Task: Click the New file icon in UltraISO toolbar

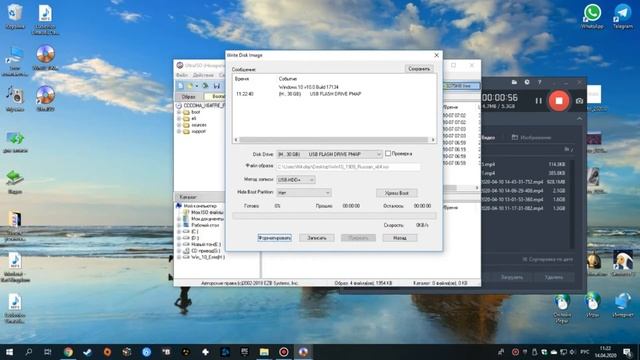Action: pyautogui.click(x=180, y=86)
